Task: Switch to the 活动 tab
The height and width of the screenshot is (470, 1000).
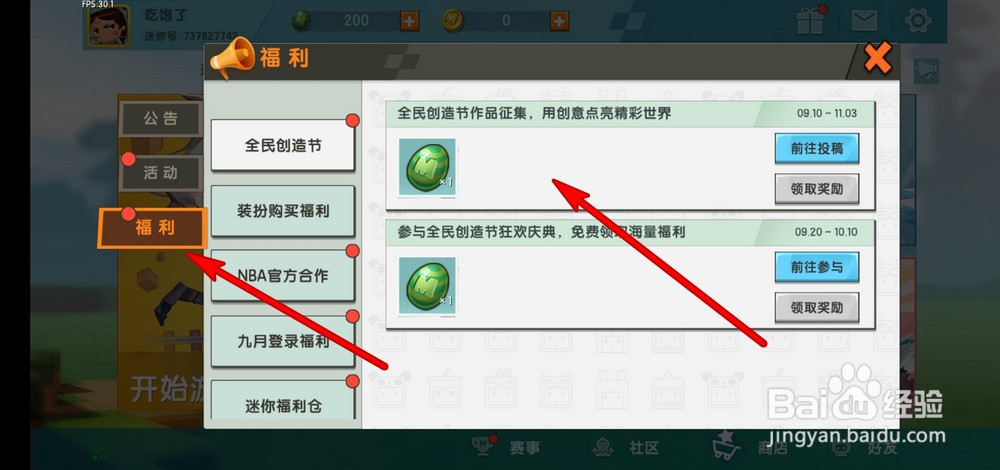Action: coord(161,173)
